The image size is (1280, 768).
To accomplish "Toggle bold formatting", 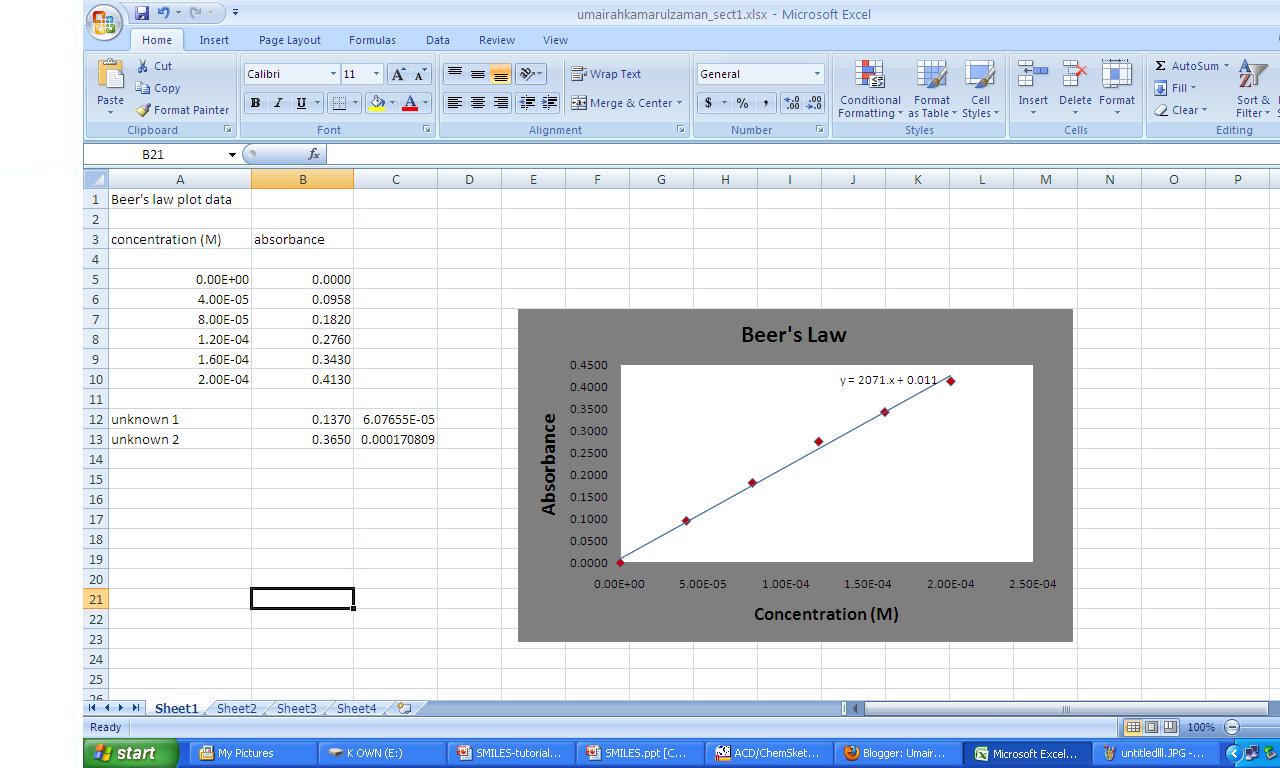I will pos(255,103).
